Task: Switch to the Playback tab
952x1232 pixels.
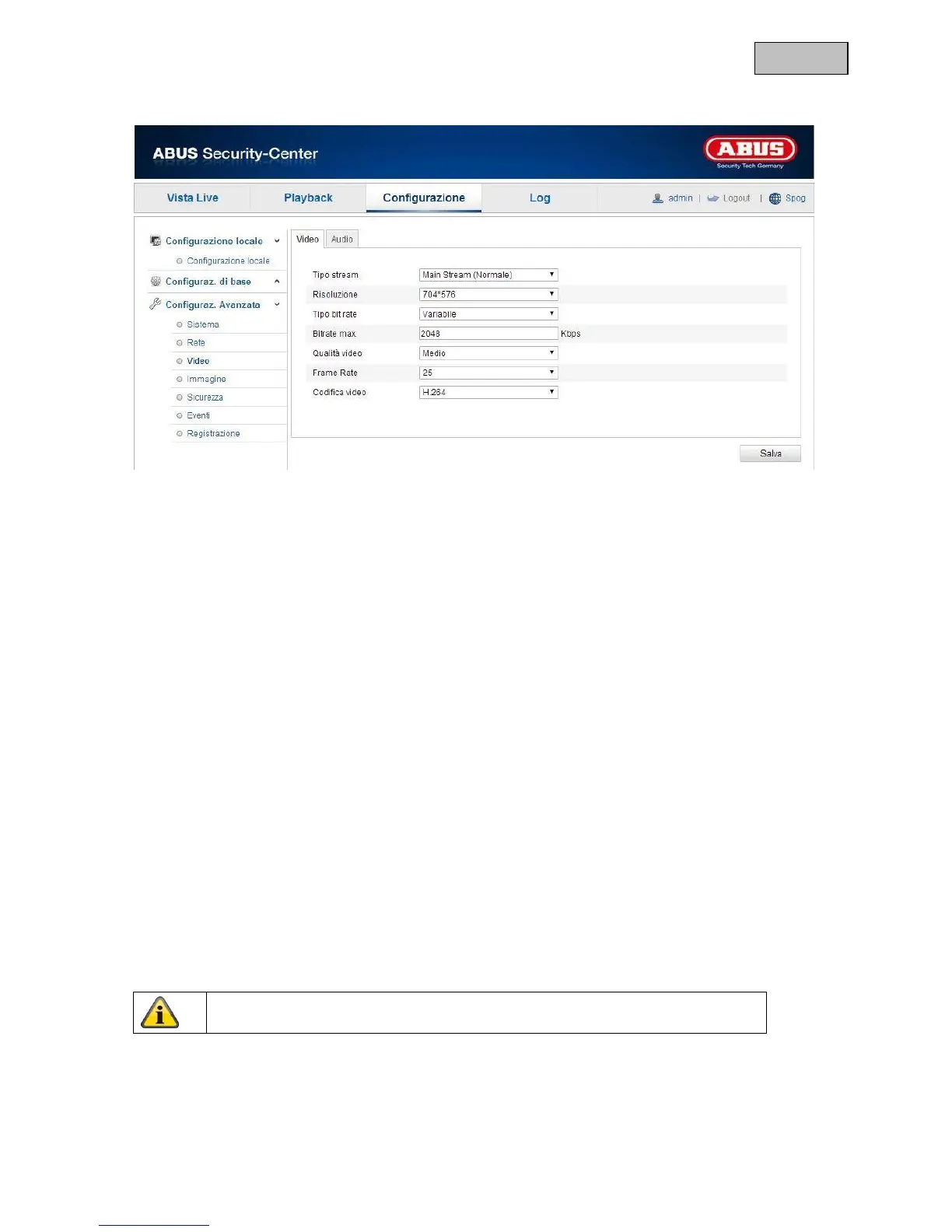Action: pos(308,198)
